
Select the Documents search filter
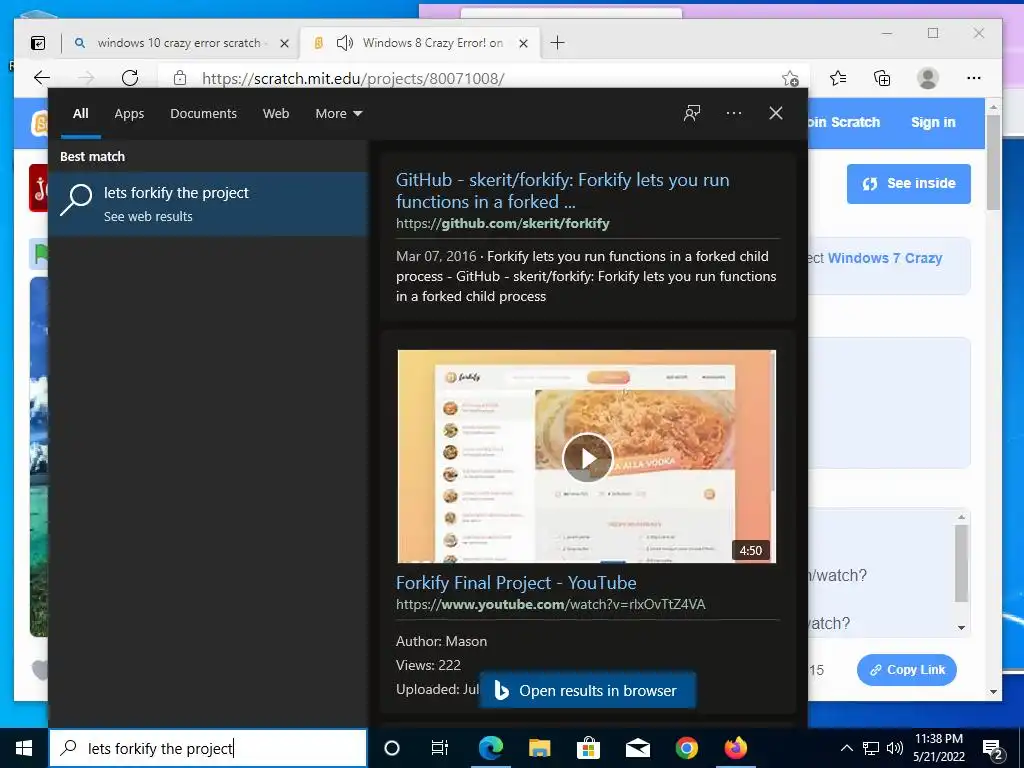coord(203,114)
